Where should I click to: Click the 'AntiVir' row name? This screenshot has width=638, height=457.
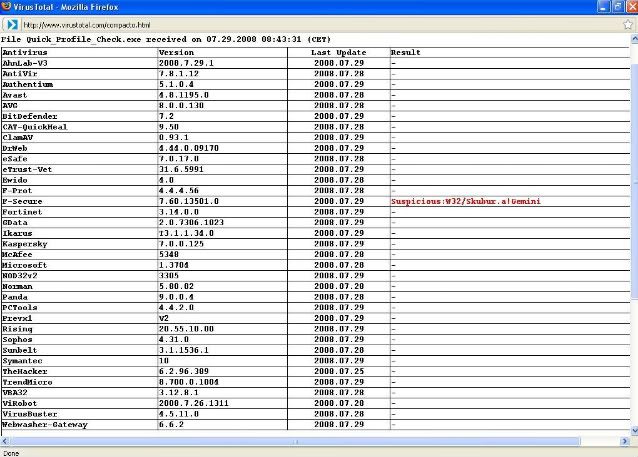pos(20,74)
